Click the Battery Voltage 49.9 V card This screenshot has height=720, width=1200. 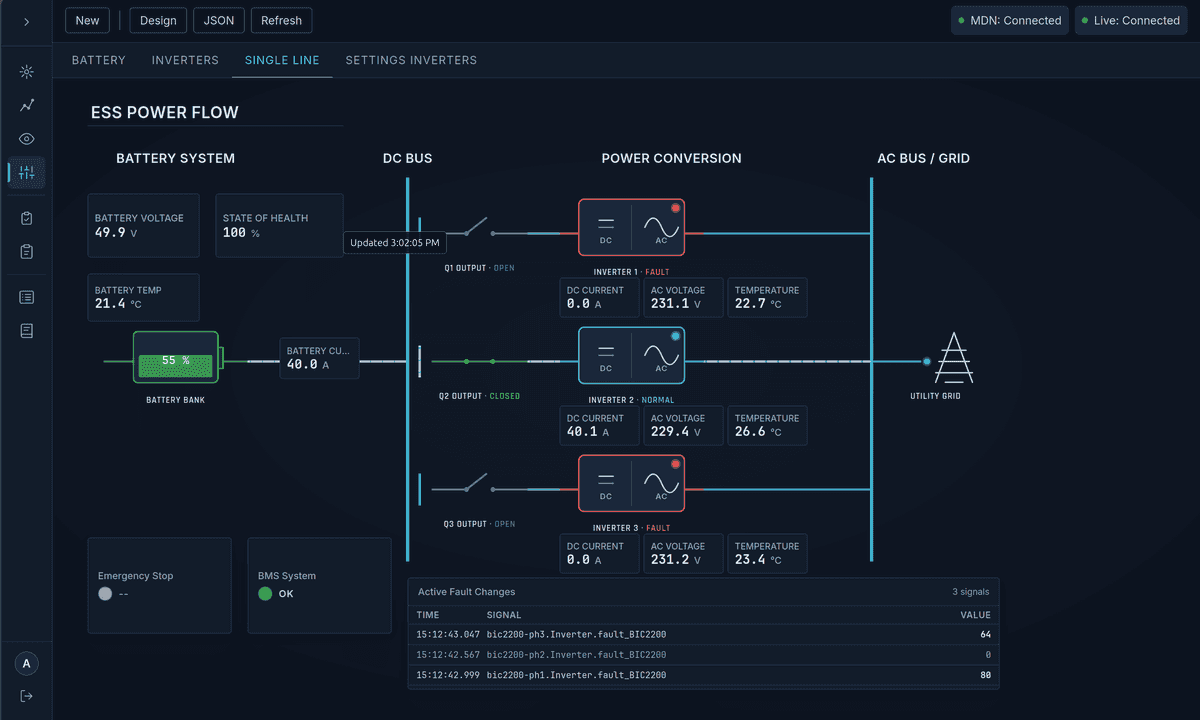(144, 226)
